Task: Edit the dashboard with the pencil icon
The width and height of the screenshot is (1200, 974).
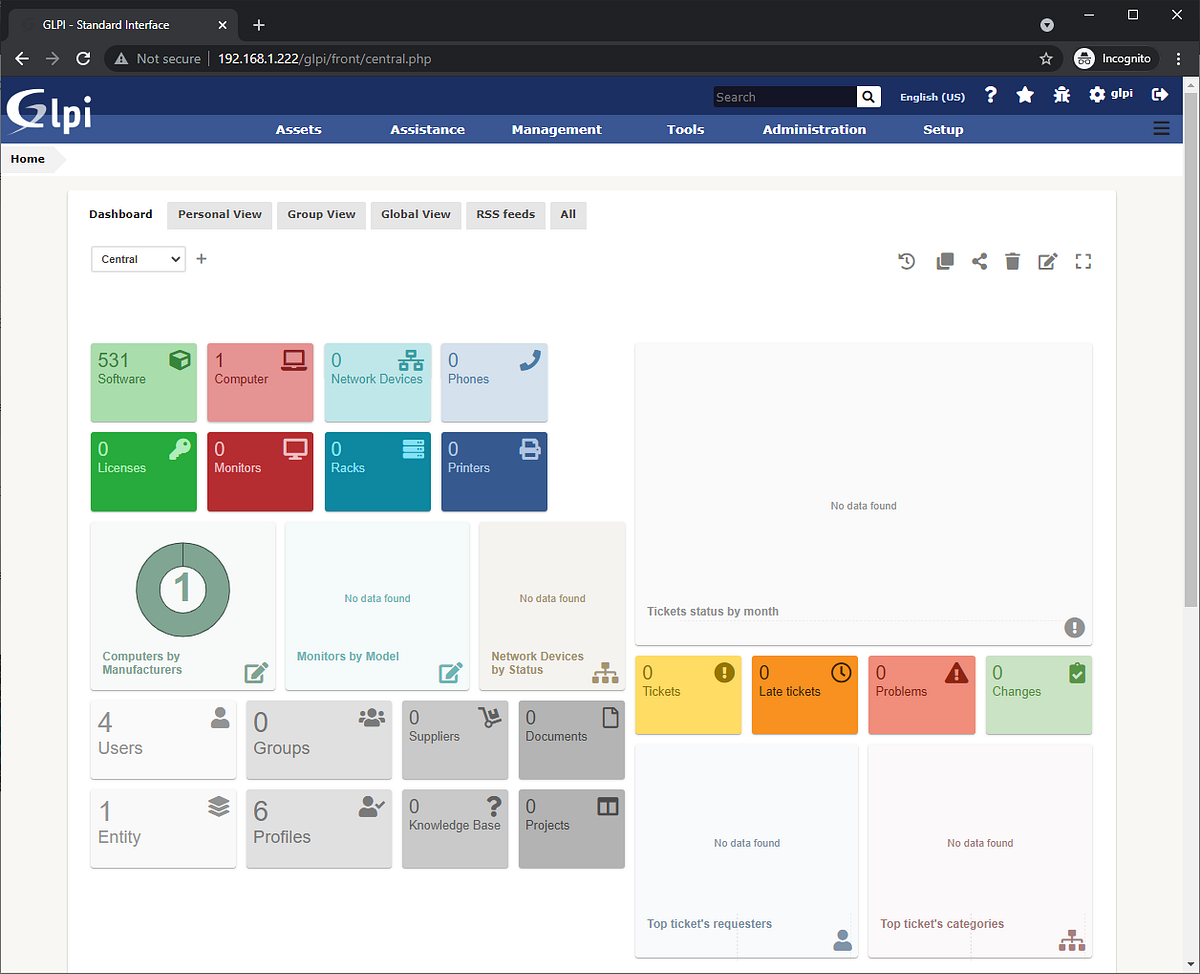Action: pos(1047,261)
